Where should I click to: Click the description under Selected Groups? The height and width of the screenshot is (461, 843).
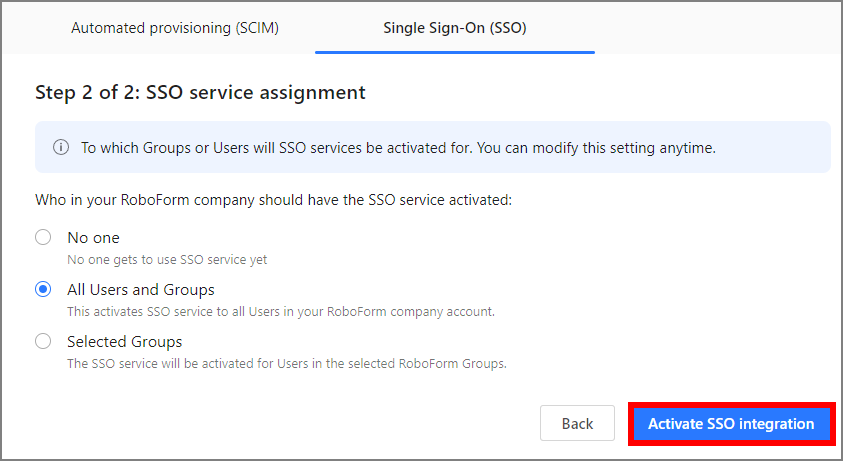tap(286, 364)
